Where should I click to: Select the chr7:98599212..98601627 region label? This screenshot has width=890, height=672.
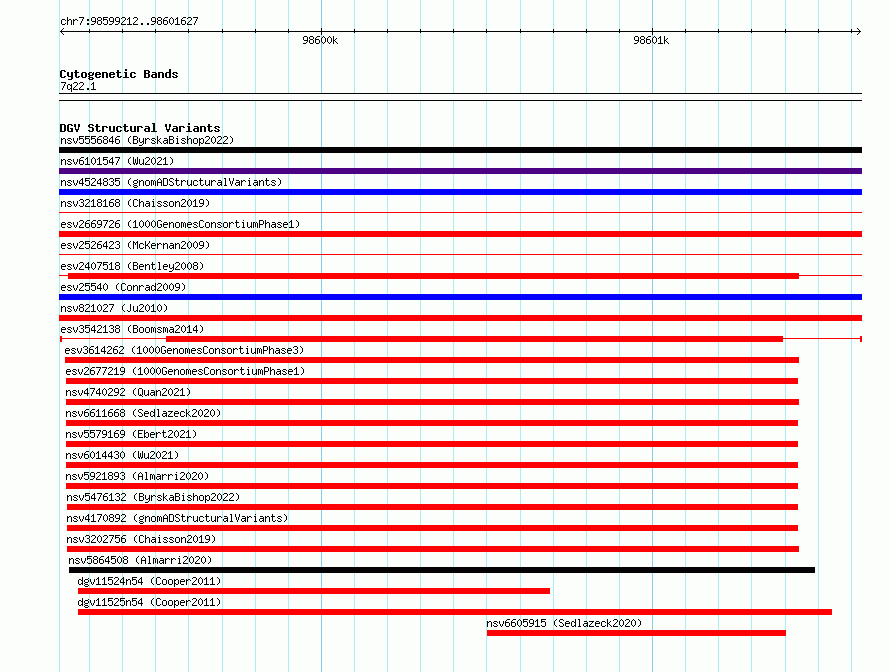[129, 21]
